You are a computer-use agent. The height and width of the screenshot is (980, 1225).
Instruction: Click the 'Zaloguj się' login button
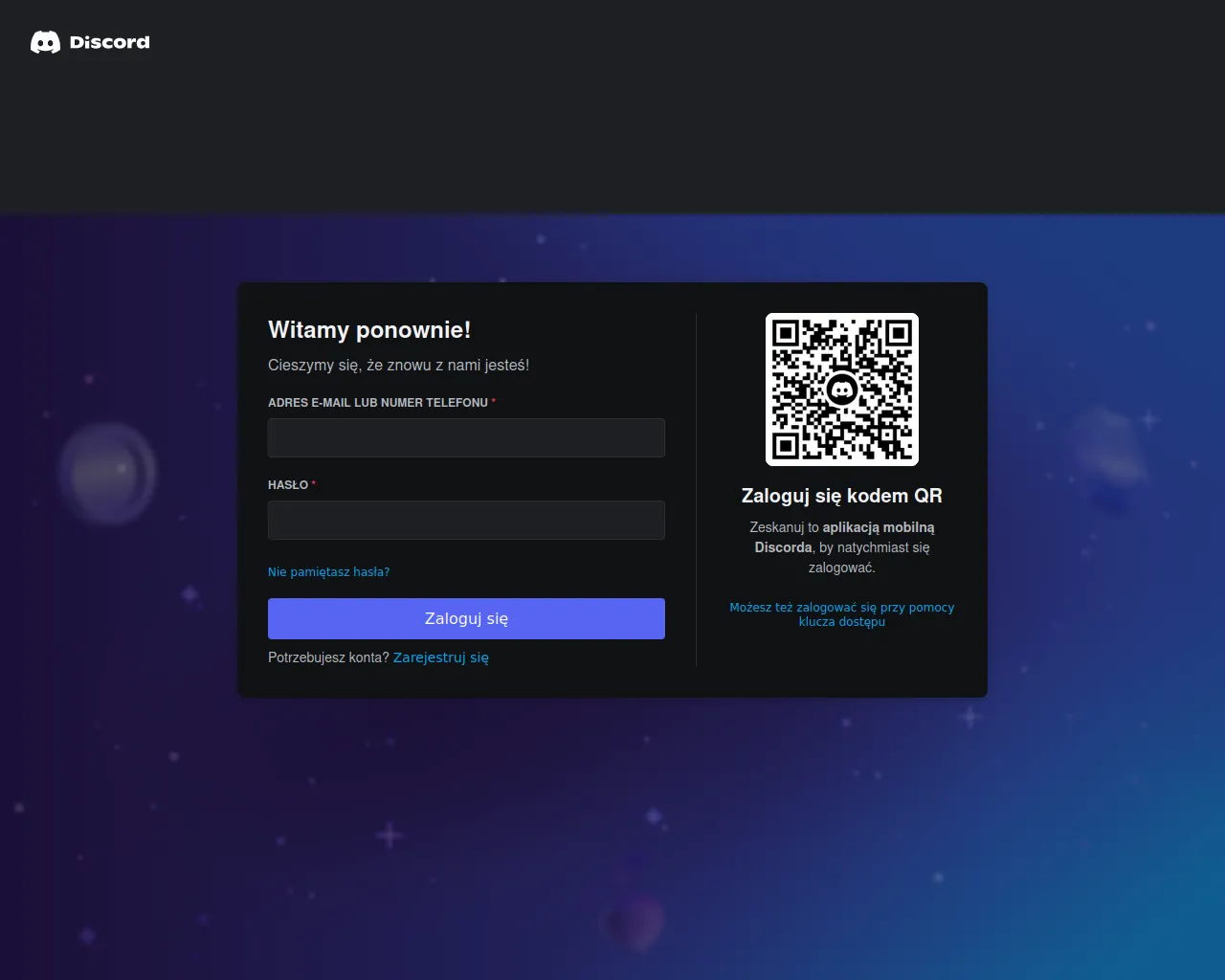466,618
